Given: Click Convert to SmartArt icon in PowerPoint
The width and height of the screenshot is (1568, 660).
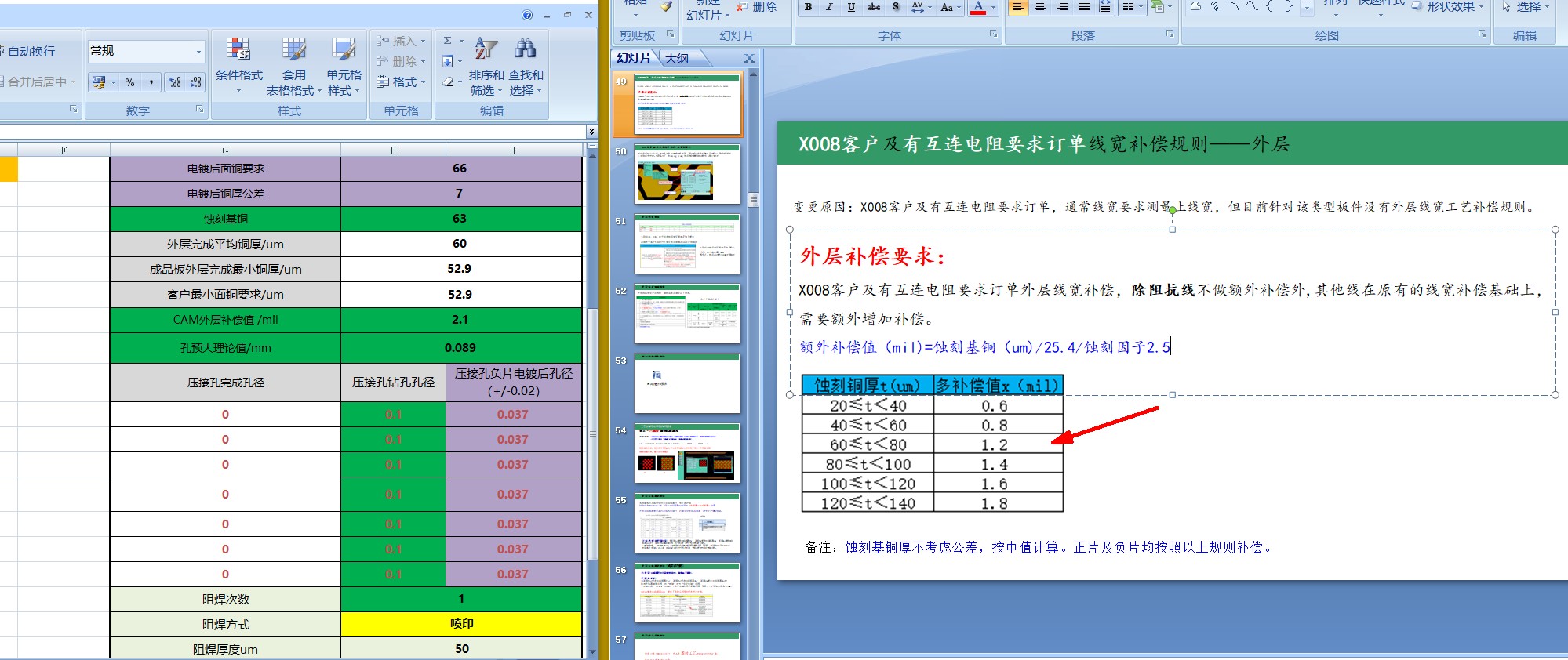Looking at the screenshot, I should tap(1158, 7).
